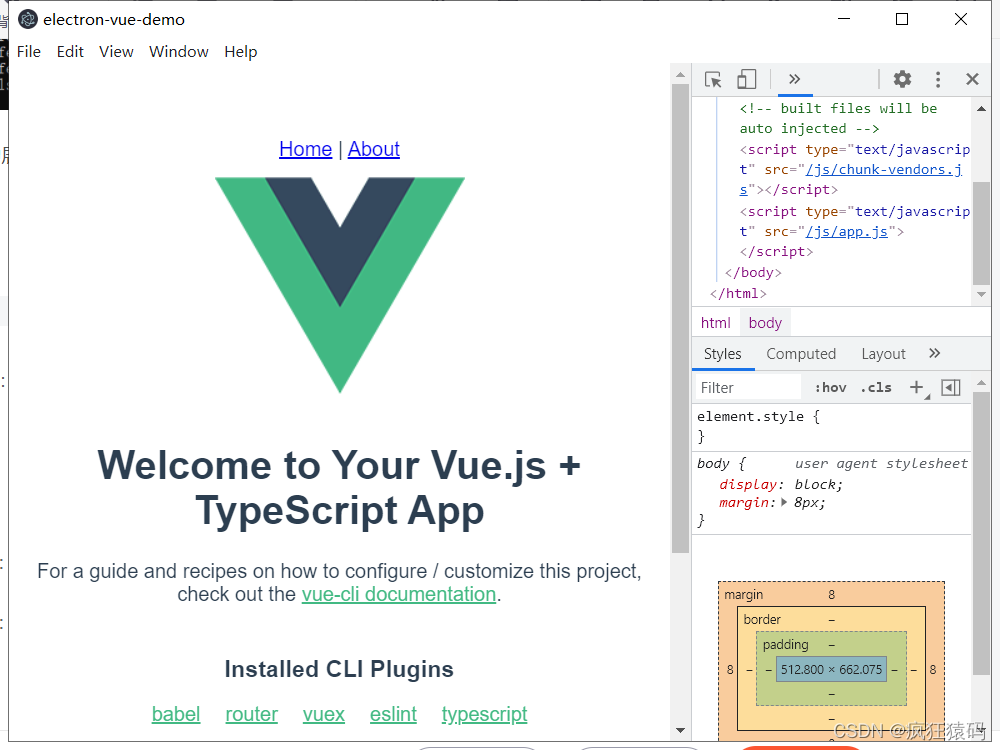Click the box model padding label

(785, 645)
